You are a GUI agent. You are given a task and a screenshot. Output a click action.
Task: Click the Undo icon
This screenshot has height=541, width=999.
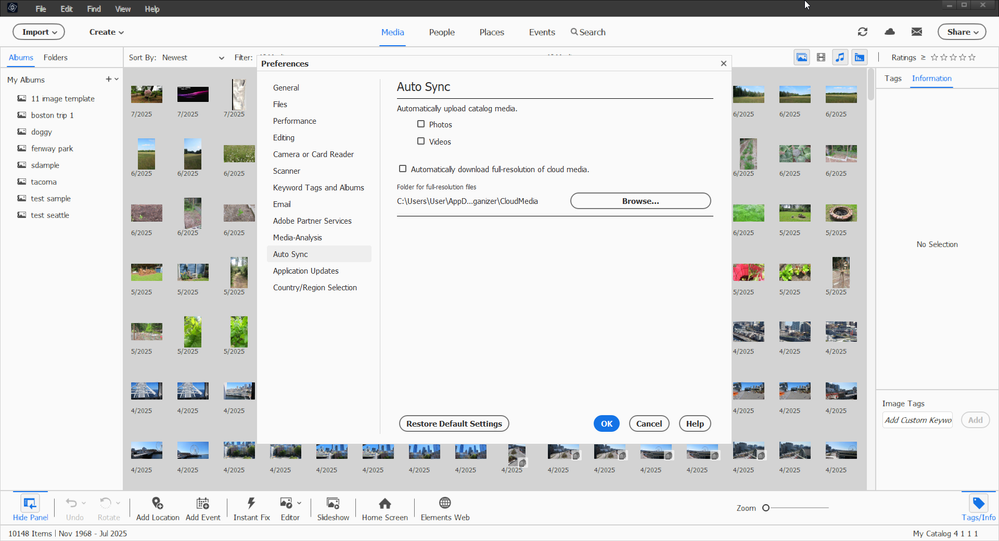pyautogui.click(x=71, y=503)
